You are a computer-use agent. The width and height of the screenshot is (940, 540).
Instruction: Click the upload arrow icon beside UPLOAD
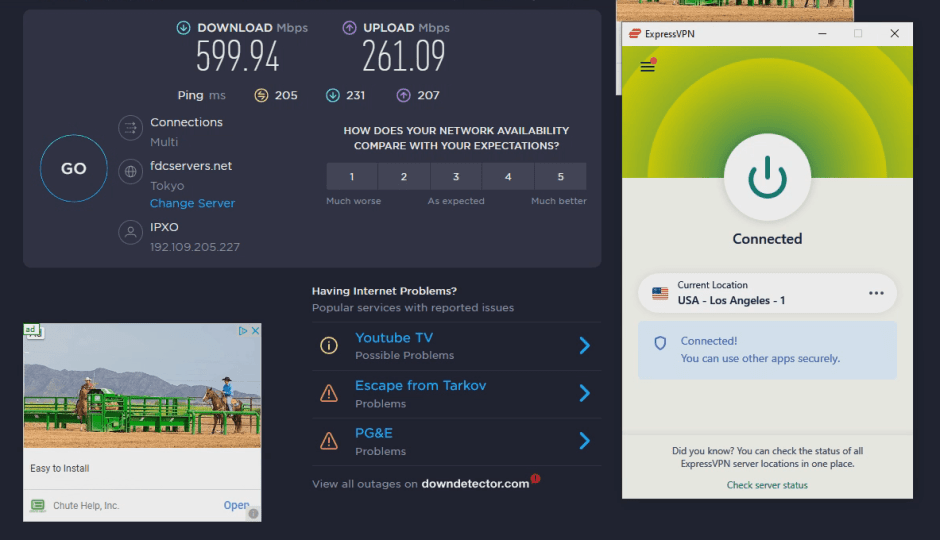(349, 28)
